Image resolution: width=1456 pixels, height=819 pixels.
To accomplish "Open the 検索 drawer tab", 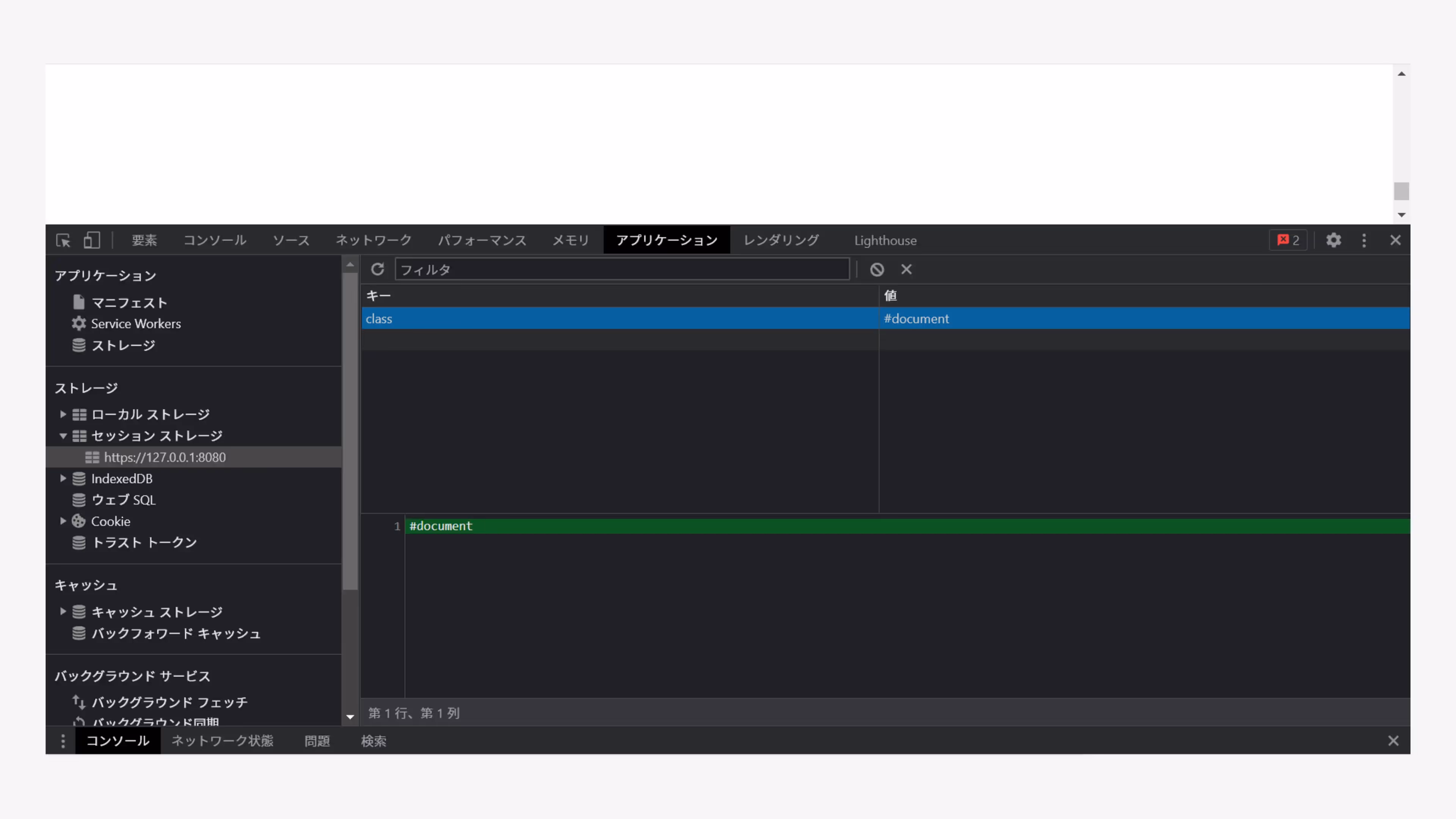I will 373,741.
